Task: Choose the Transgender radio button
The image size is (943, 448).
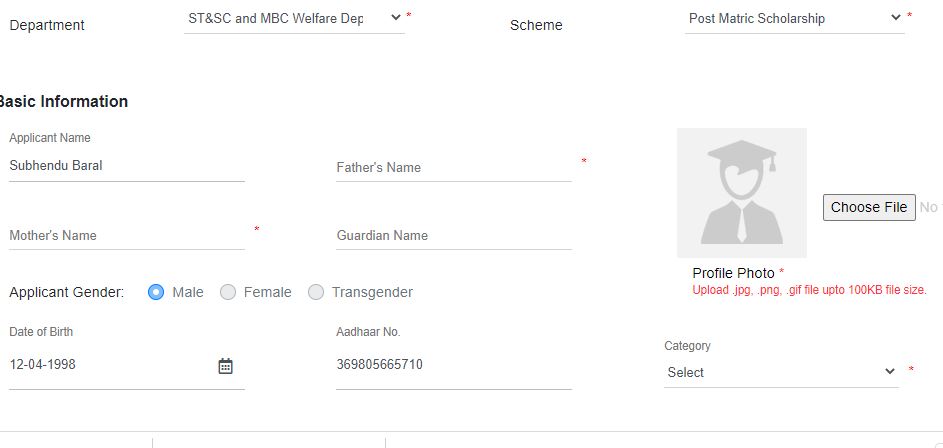Action: [316, 292]
